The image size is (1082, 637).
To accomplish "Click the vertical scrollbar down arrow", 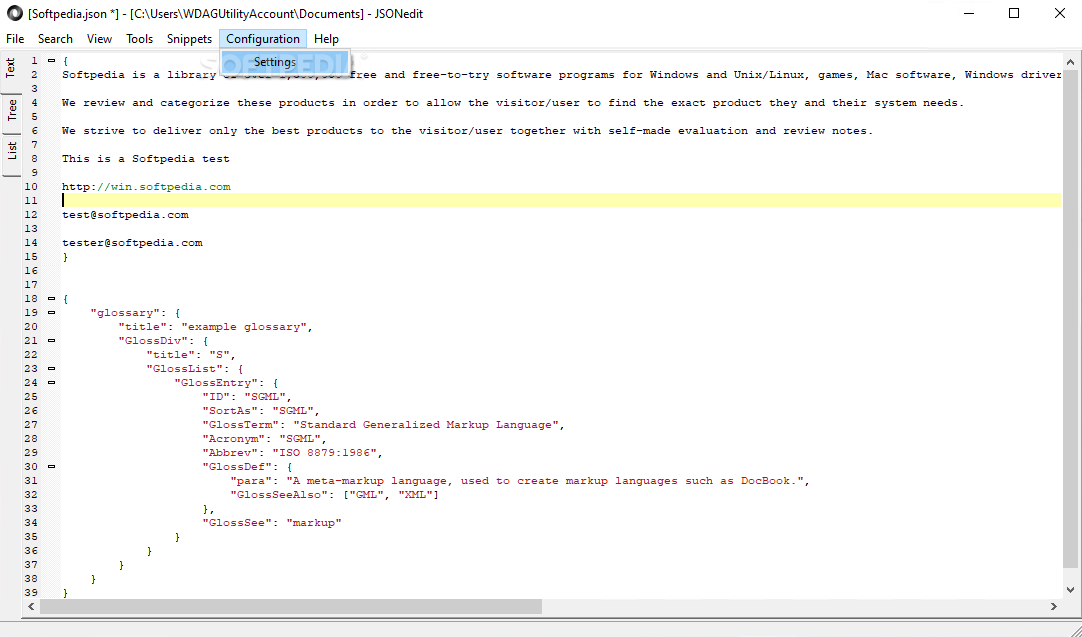I will (1071, 590).
